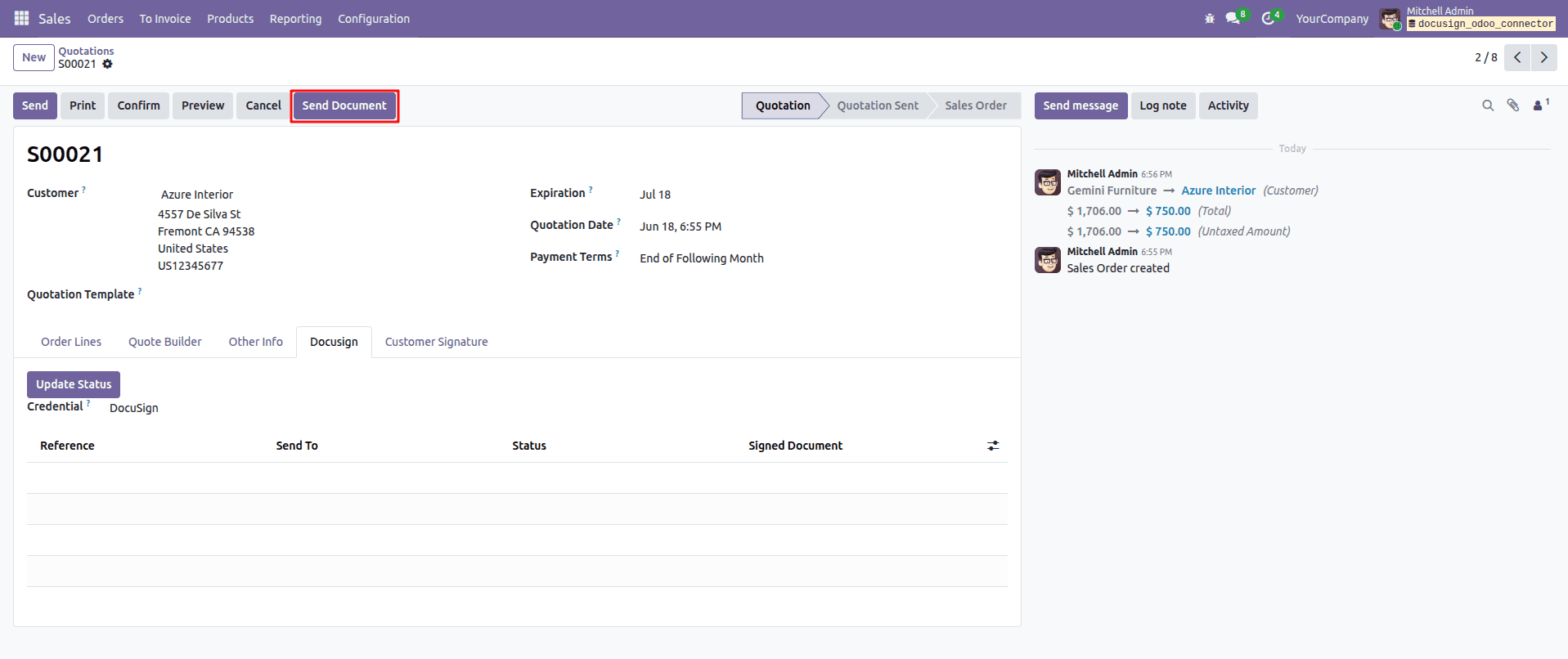Search chatter messages magnifier icon
The width and height of the screenshot is (1568, 659).
pos(1488,105)
